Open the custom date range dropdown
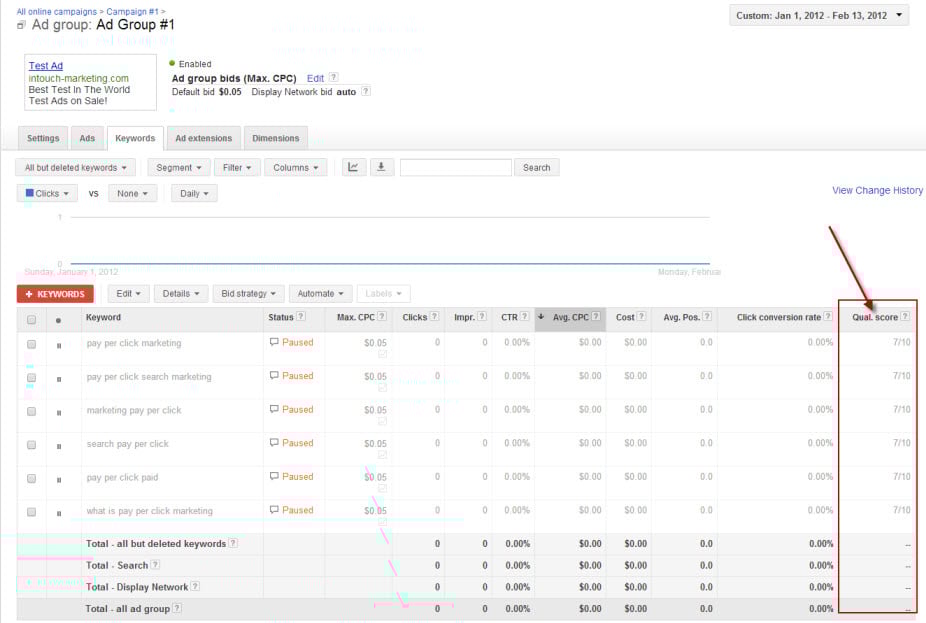926x623 pixels. point(819,15)
